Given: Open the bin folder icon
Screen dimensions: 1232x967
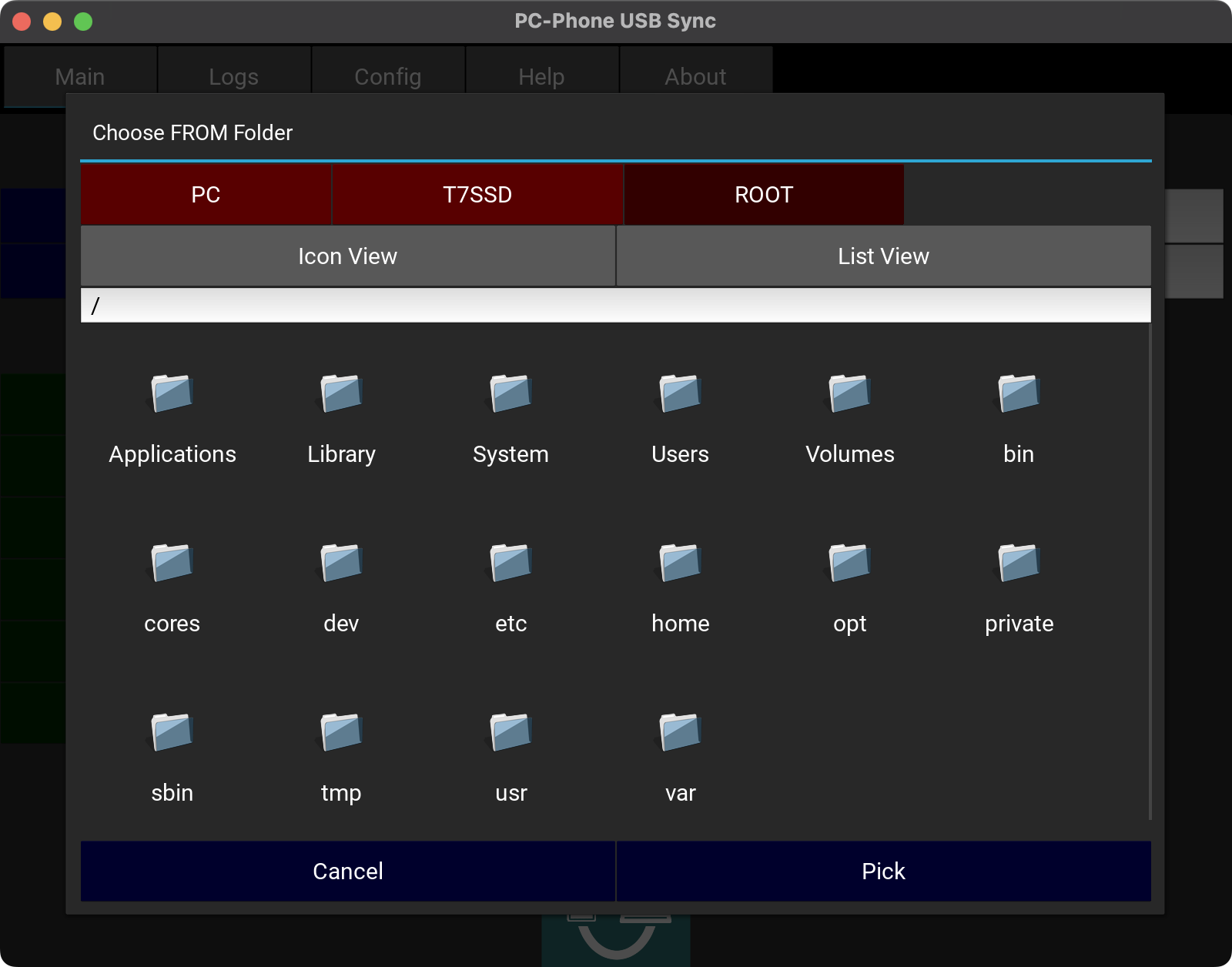Looking at the screenshot, I should 1019,394.
